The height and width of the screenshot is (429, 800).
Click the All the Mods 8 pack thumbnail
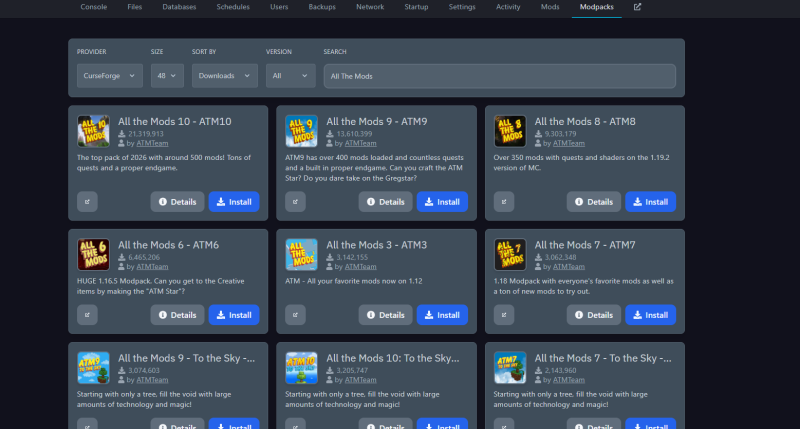[x=510, y=131]
